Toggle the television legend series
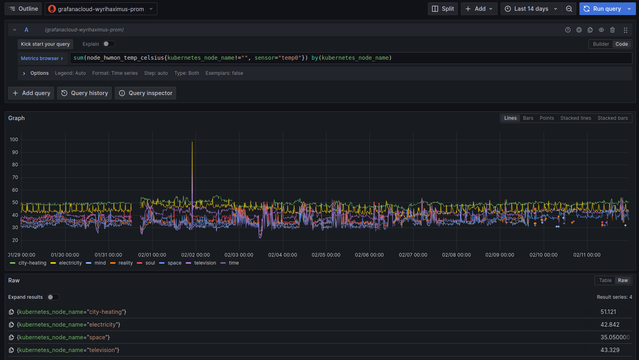 point(205,263)
